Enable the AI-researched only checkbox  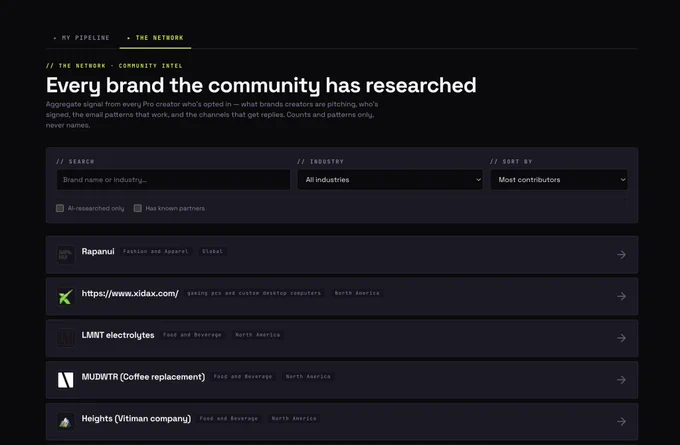pos(60,208)
